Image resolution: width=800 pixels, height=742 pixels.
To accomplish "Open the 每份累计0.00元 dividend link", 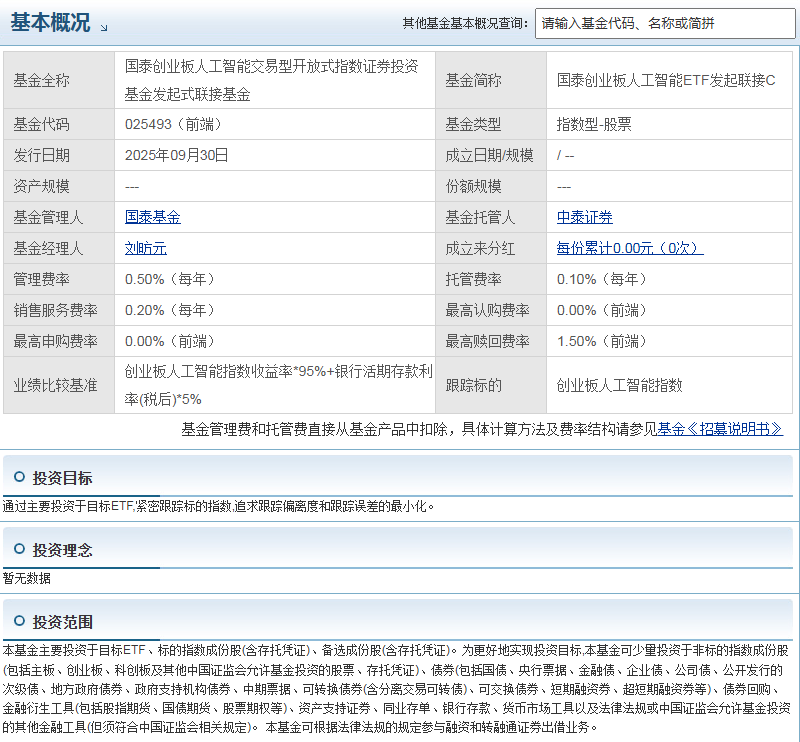I will coord(629,248).
